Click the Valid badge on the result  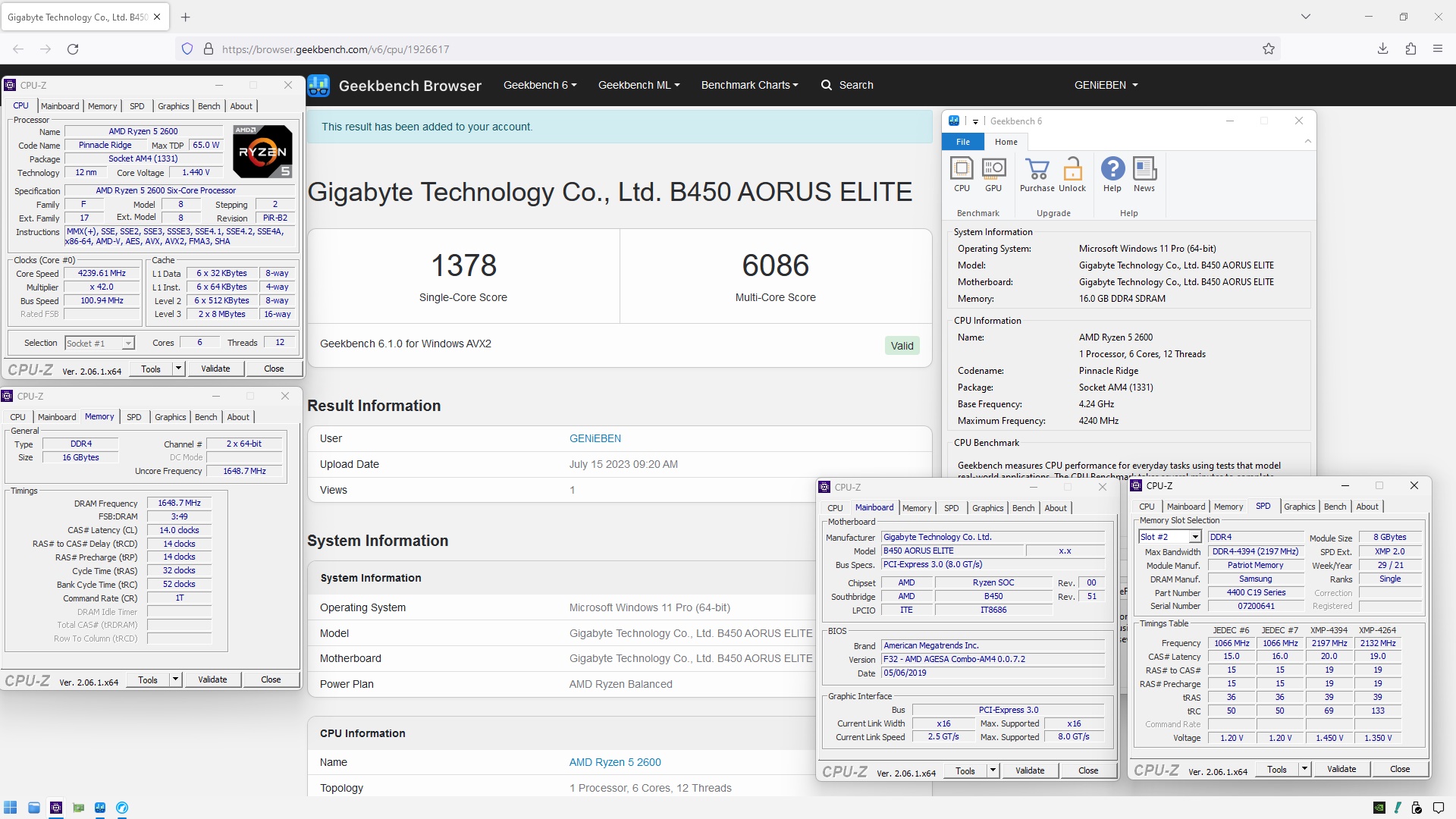click(902, 346)
